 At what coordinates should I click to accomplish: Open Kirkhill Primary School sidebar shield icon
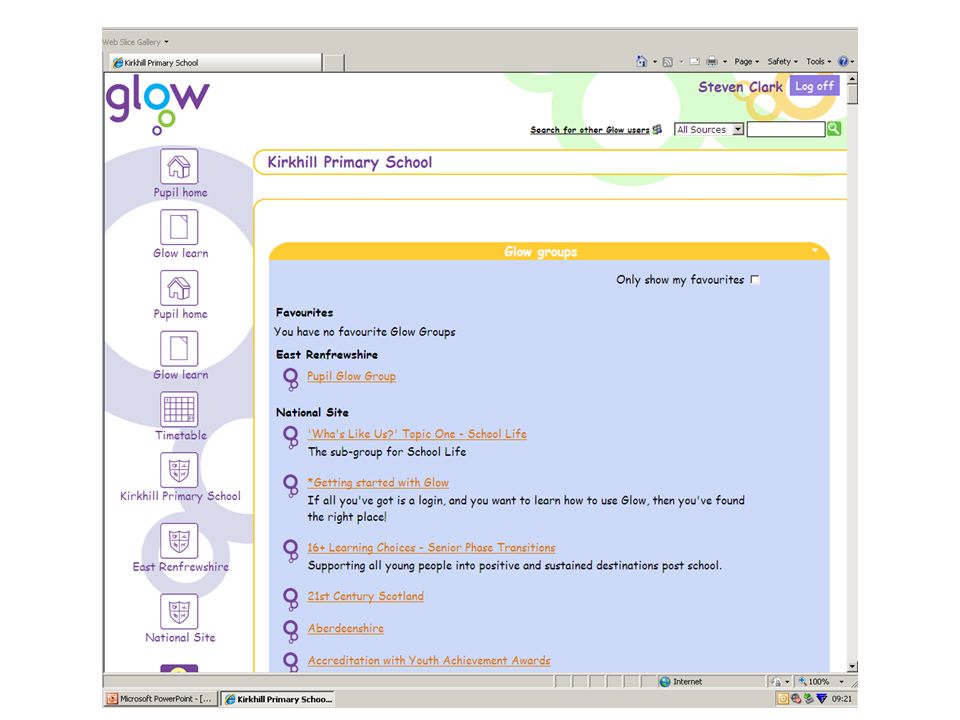179,470
